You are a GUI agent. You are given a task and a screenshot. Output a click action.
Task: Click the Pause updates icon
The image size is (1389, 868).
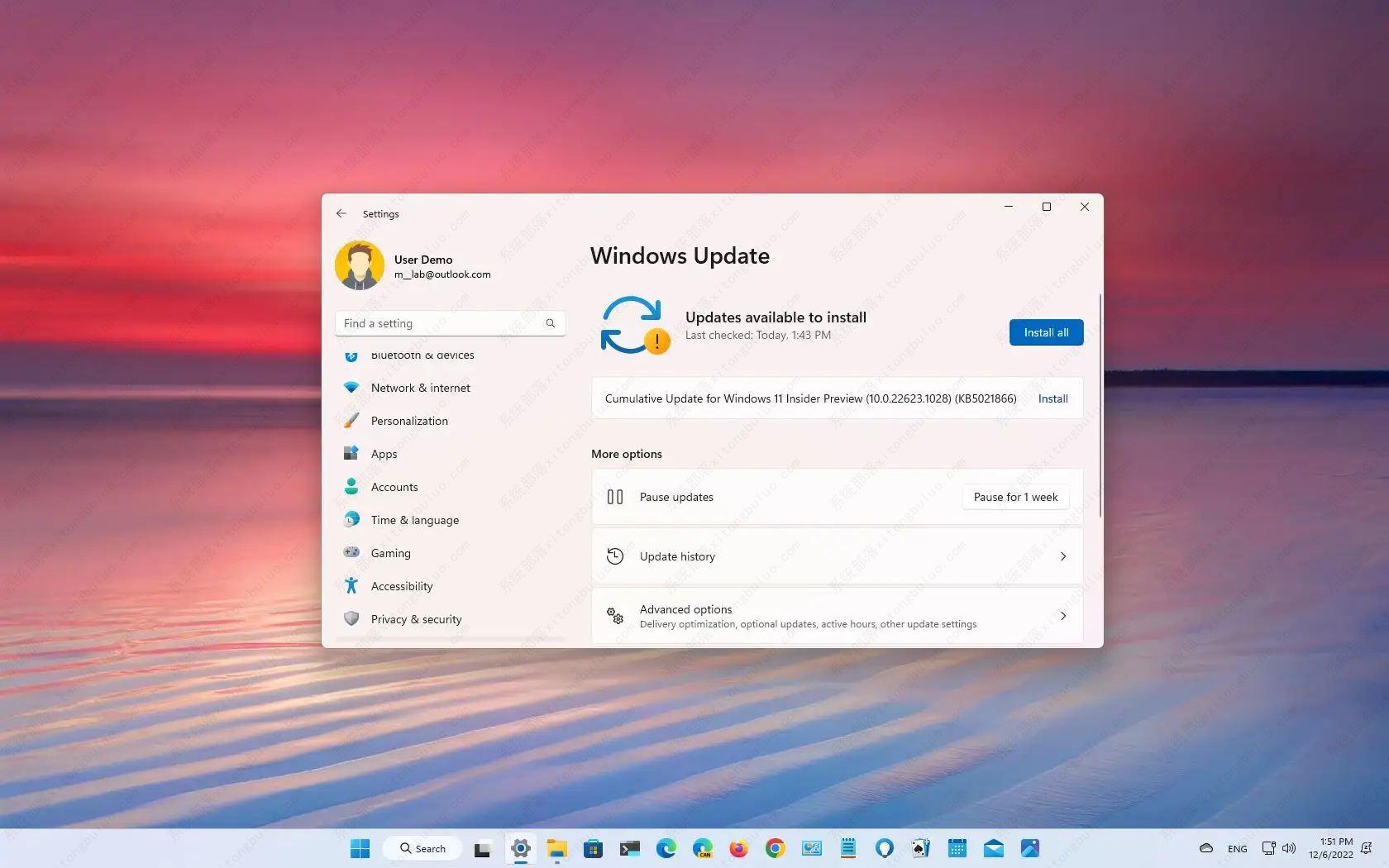615,497
